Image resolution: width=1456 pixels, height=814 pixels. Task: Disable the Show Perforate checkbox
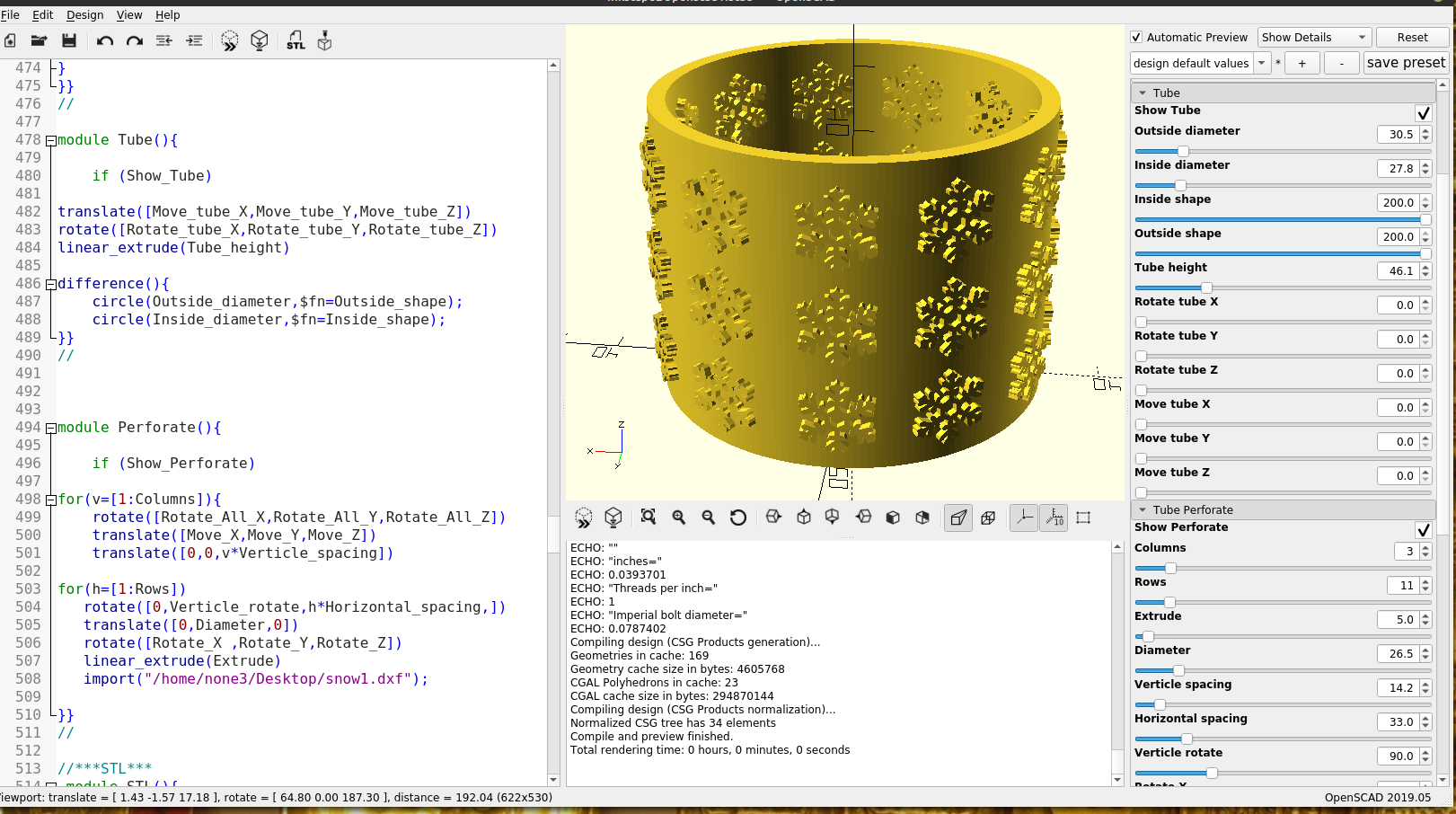(x=1423, y=530)
